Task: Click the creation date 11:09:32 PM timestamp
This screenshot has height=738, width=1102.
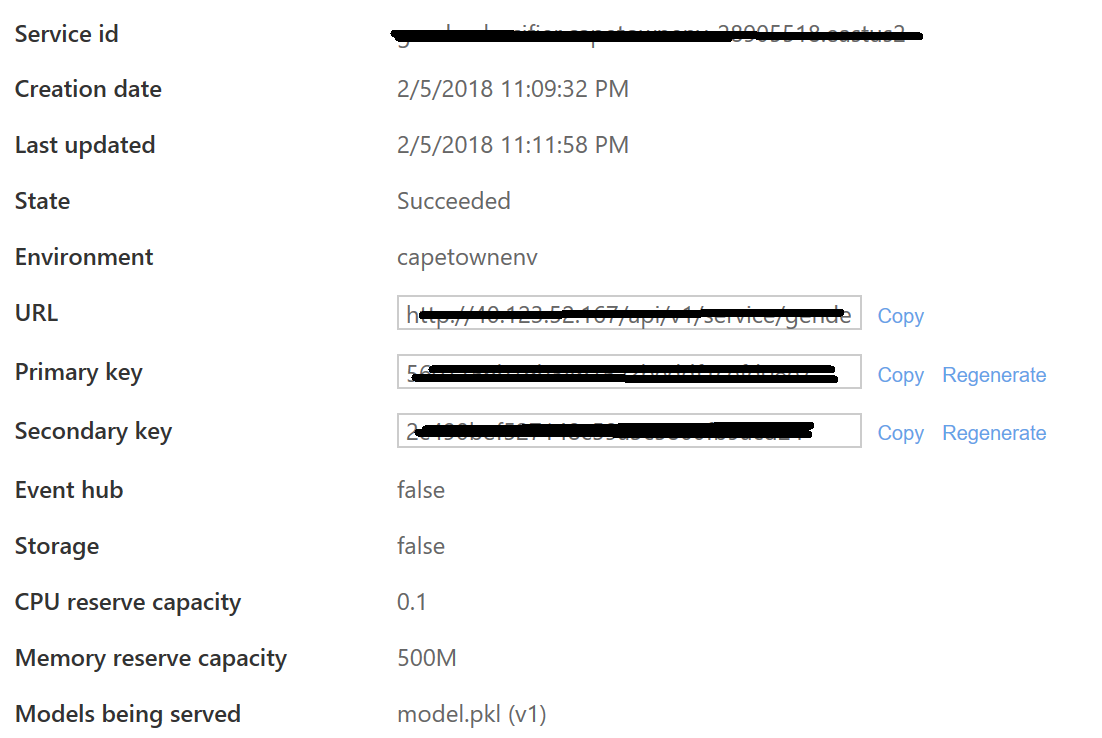Action: pos(512,89)
